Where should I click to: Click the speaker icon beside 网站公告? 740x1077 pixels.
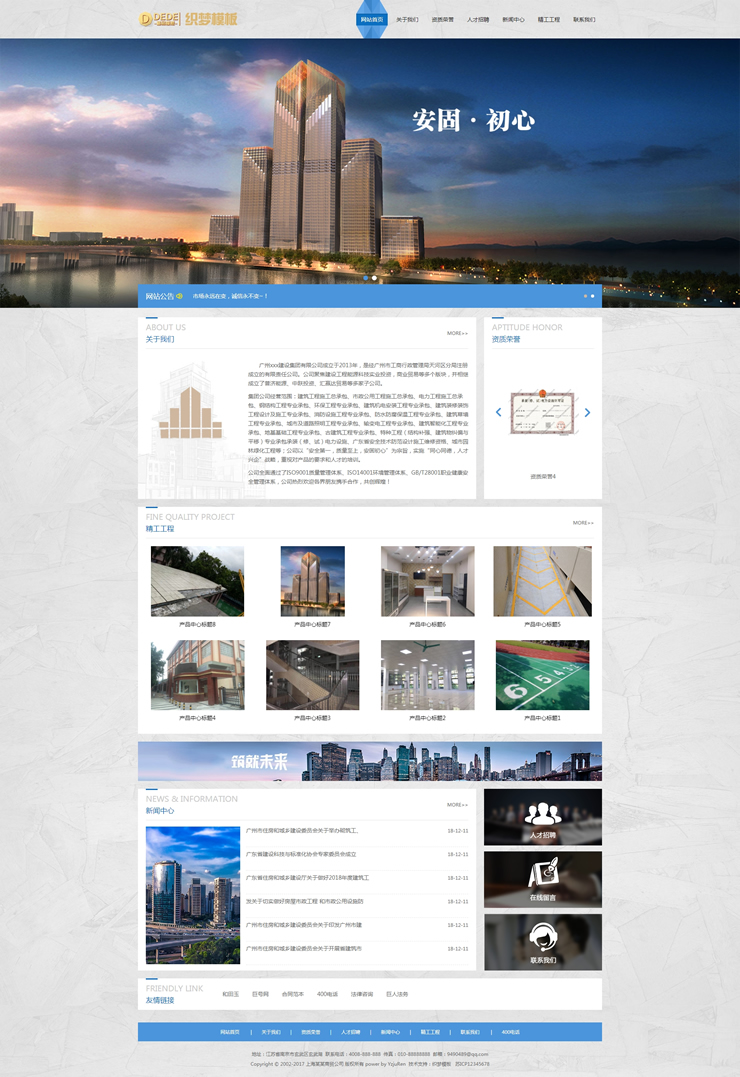pyautogui.click(x=180, y=296)
